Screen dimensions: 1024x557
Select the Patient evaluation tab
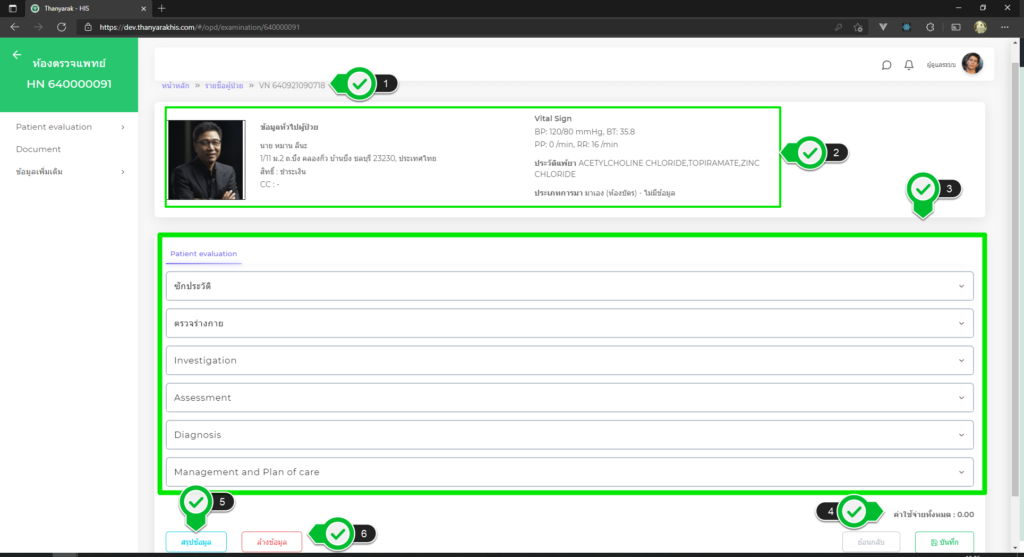coord(203,254)
